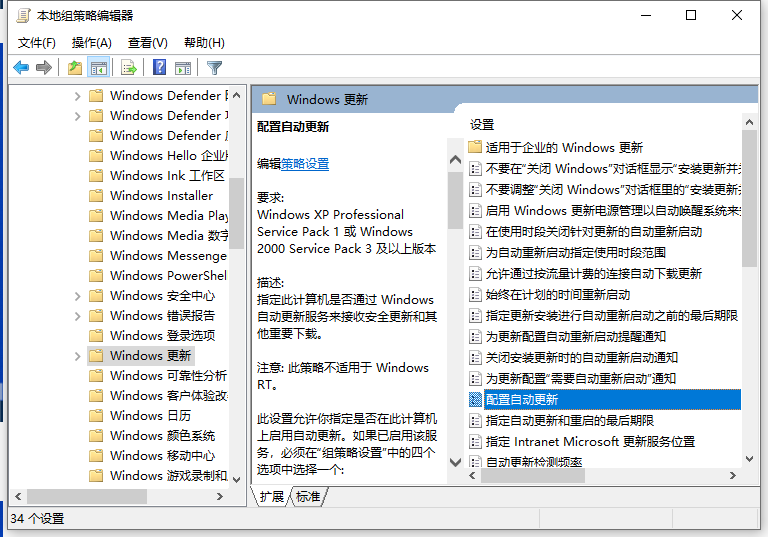Click the Windows PowerShell folder icon
Image resolution: width=768 pixels, height=537 pixels.
coord(96,275)
